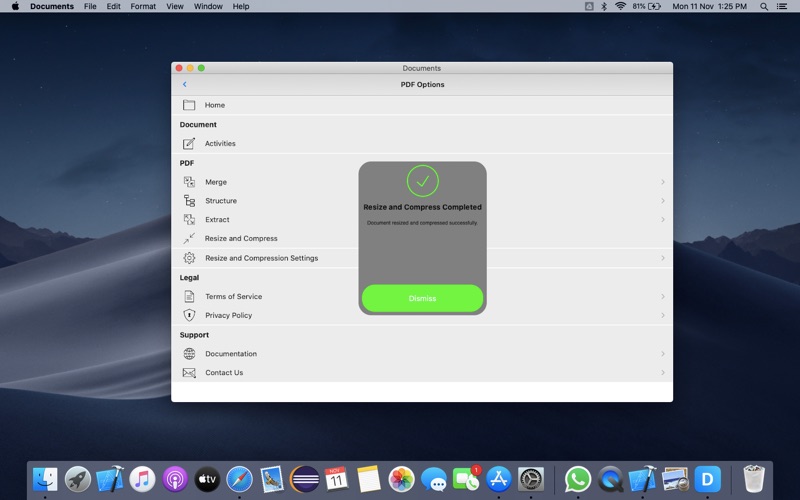Image resolution: width=800 pixels, height=500 pixels.
Task: Open Finder from the dock
Action: tap(45, 480)
